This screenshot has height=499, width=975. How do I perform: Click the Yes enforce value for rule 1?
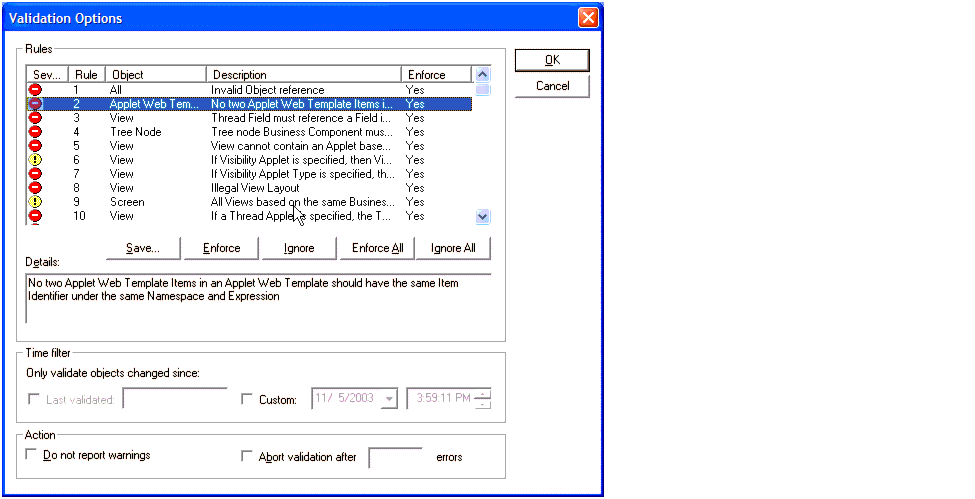415,90
